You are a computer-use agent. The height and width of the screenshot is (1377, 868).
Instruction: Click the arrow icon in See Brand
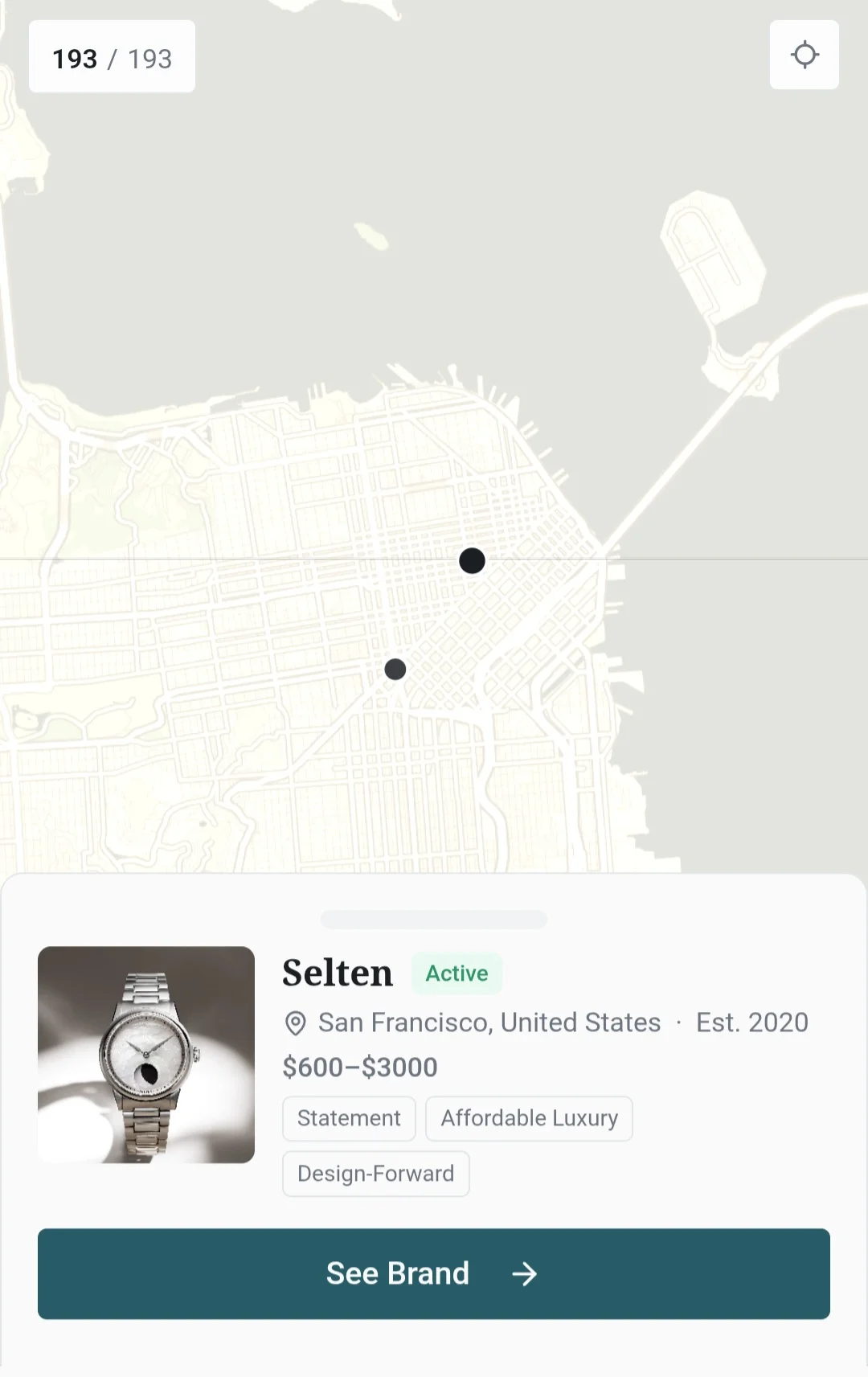point(525,1274)
